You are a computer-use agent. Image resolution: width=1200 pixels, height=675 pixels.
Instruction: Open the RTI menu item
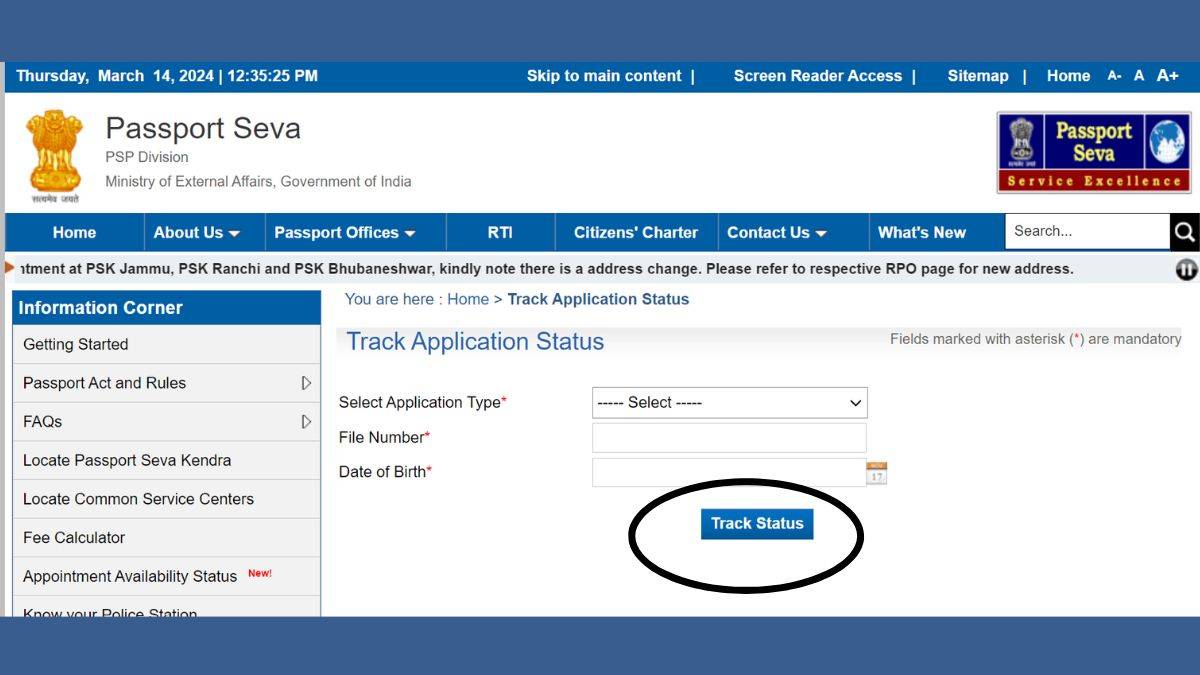tap(500, 232)
